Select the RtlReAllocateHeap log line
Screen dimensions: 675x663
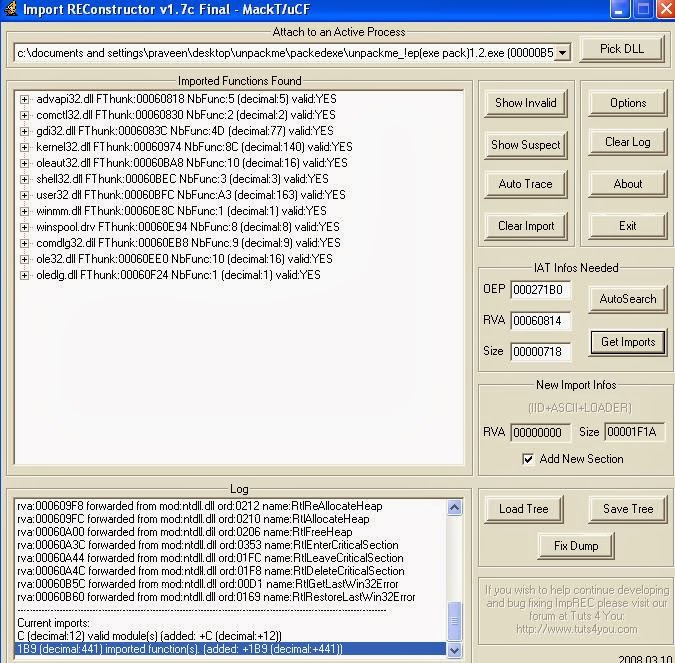pyautogui.click(x=200, y=506)
